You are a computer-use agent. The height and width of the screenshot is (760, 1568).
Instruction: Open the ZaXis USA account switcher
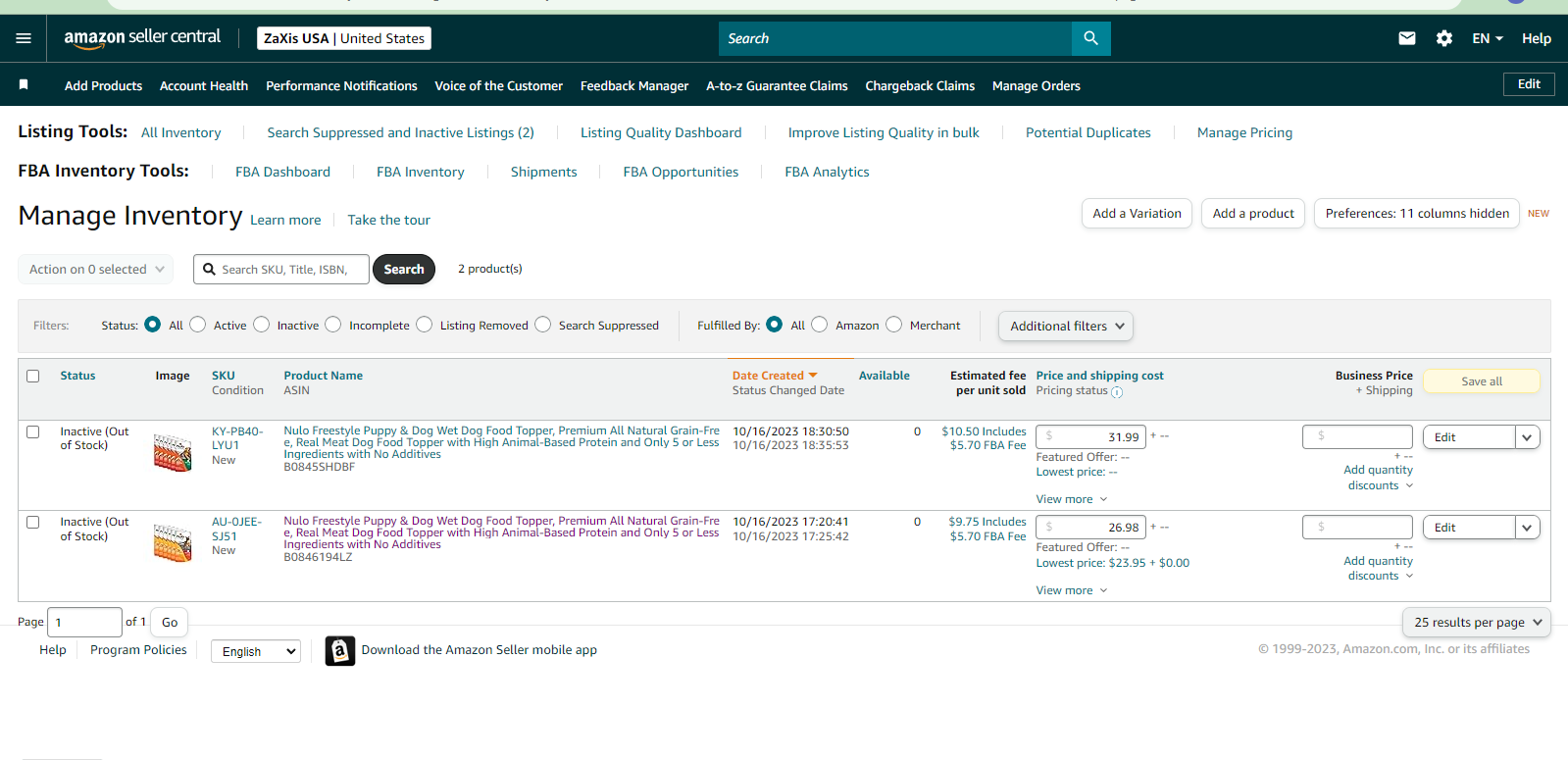(x=344, y=38)
